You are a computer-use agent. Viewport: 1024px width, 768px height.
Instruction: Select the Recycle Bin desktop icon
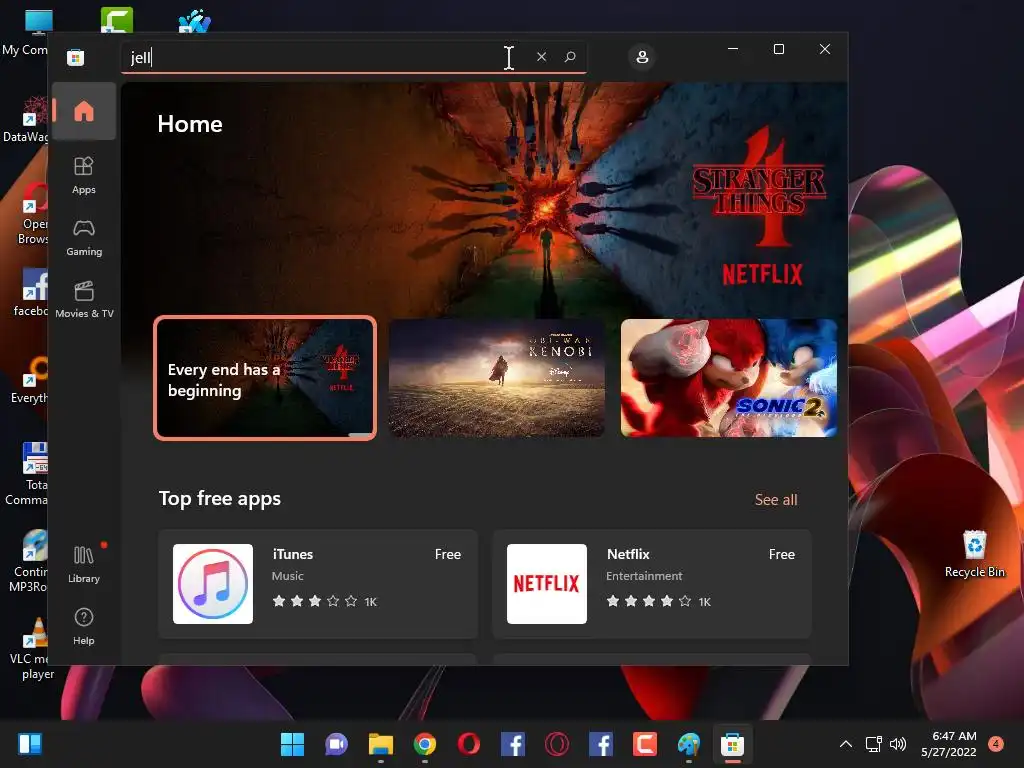coord(974,554)
